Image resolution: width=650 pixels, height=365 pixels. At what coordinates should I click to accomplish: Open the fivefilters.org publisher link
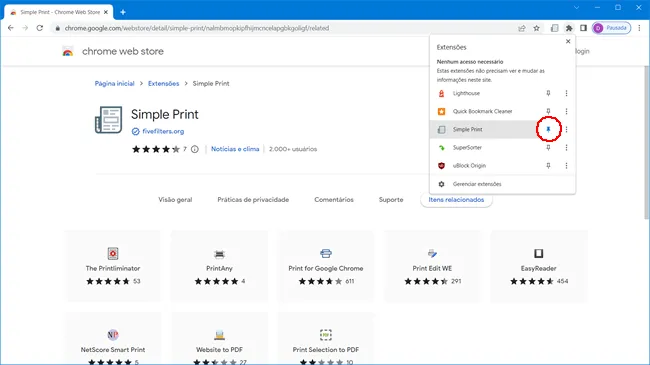click(163, 131)
